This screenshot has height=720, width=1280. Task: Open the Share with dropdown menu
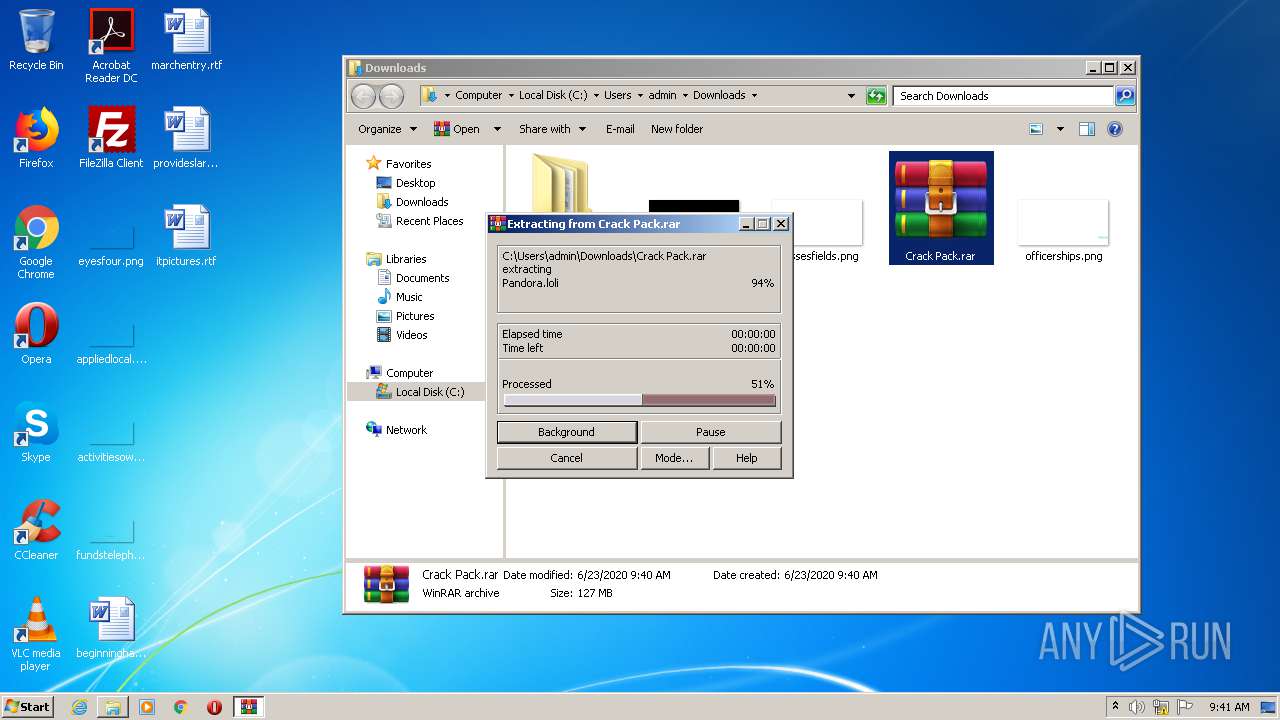click(x=551, y=129)
